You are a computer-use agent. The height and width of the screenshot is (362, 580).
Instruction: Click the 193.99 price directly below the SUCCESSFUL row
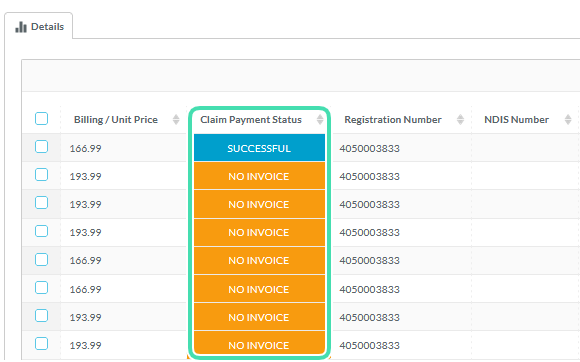(85, 177)
